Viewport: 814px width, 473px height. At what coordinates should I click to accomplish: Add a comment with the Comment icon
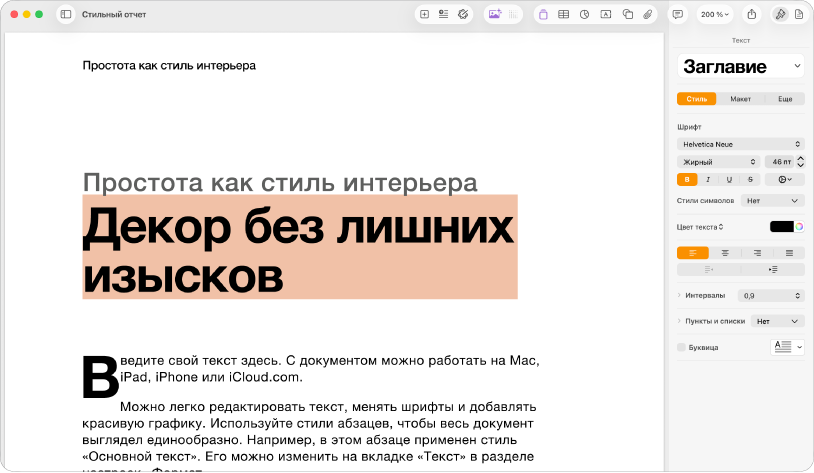coord(677,15)
